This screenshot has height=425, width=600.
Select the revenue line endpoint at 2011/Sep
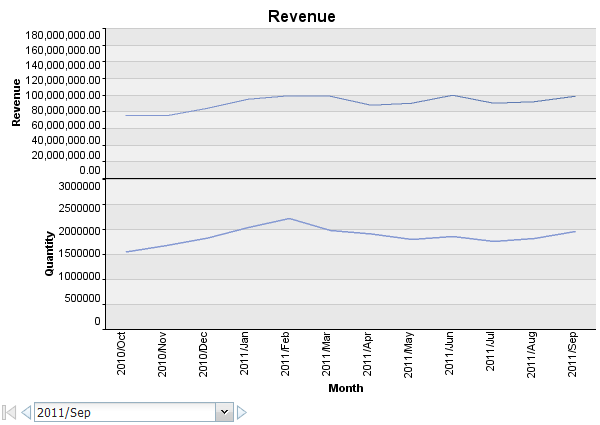(575, 96)
